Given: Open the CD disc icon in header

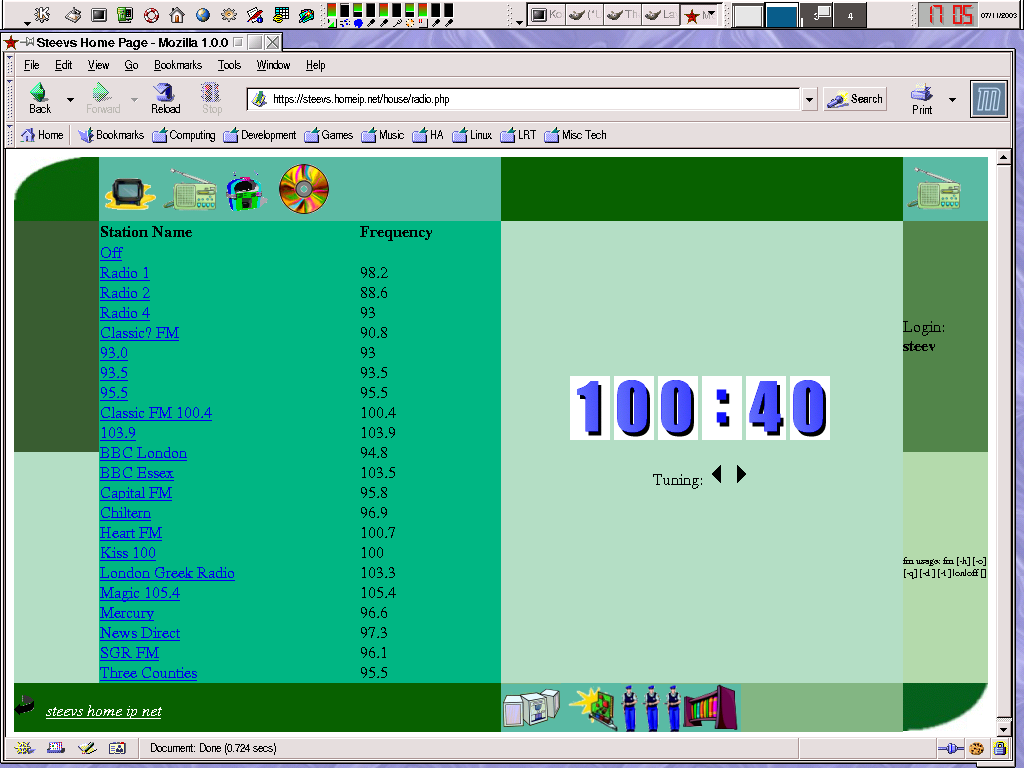Looking at the screenshot, I should [x=303, y=188].
